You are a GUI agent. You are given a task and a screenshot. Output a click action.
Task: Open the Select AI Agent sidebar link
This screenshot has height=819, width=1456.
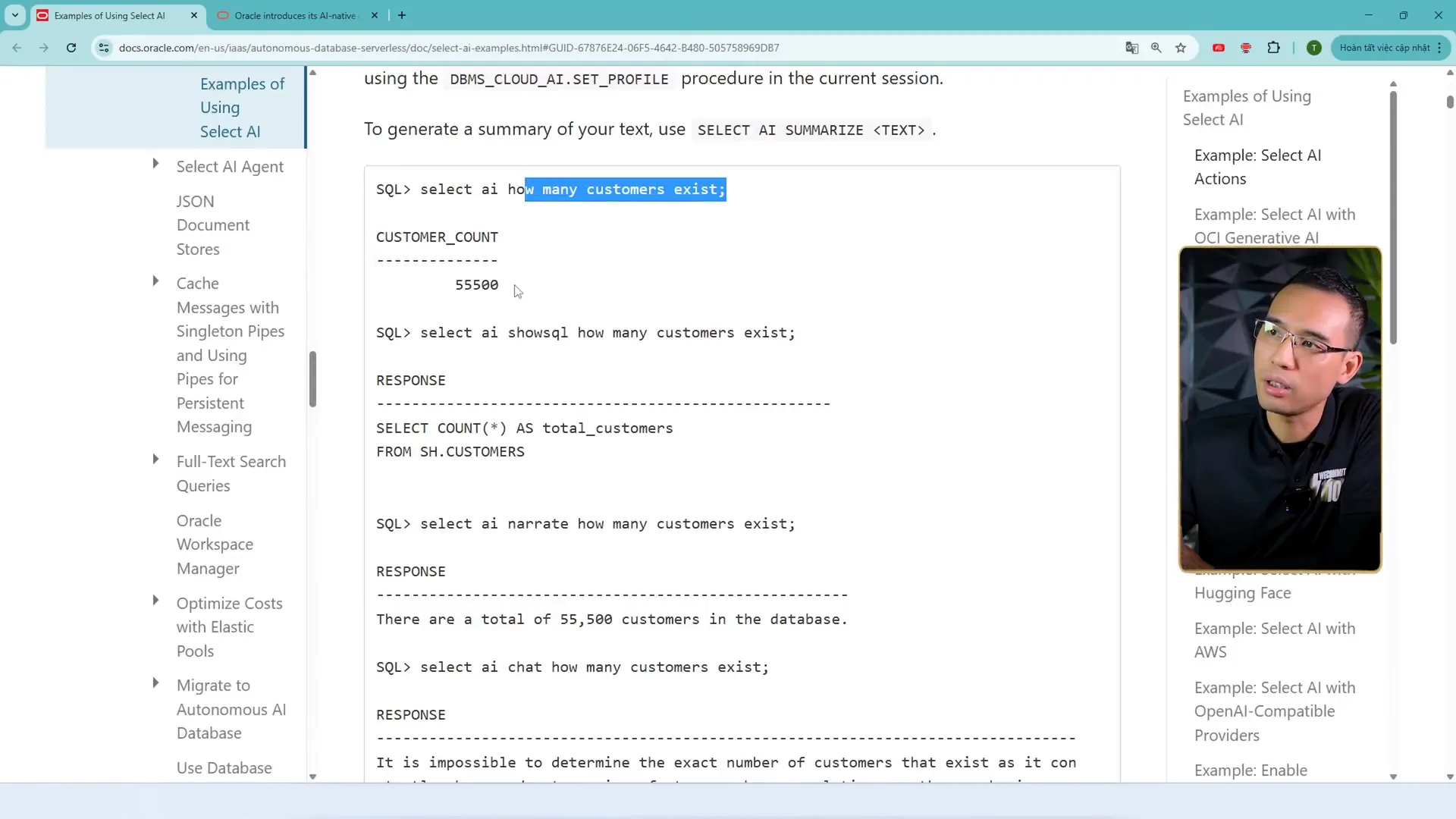230,167
